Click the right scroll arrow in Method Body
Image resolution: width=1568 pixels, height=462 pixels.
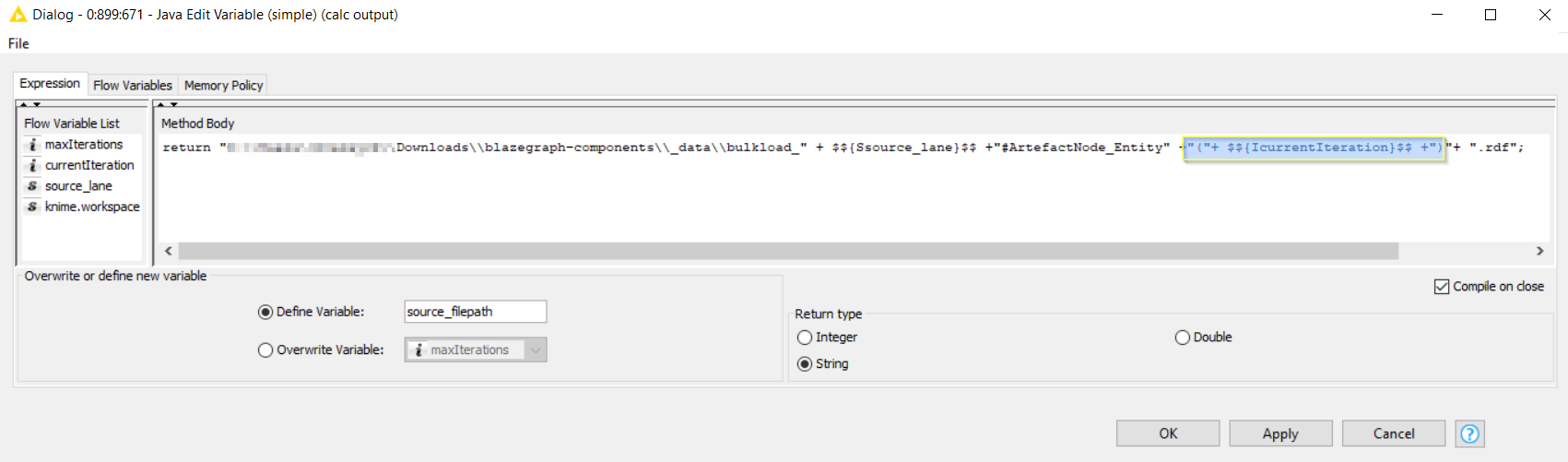[1539, 251]
